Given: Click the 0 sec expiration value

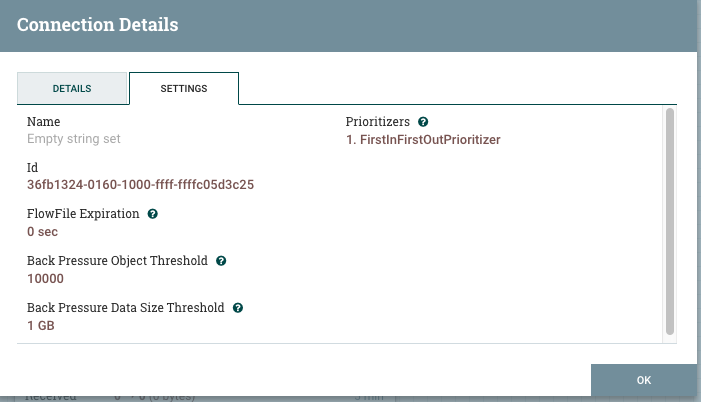Looking at the screenshot, I should point(42,232).
